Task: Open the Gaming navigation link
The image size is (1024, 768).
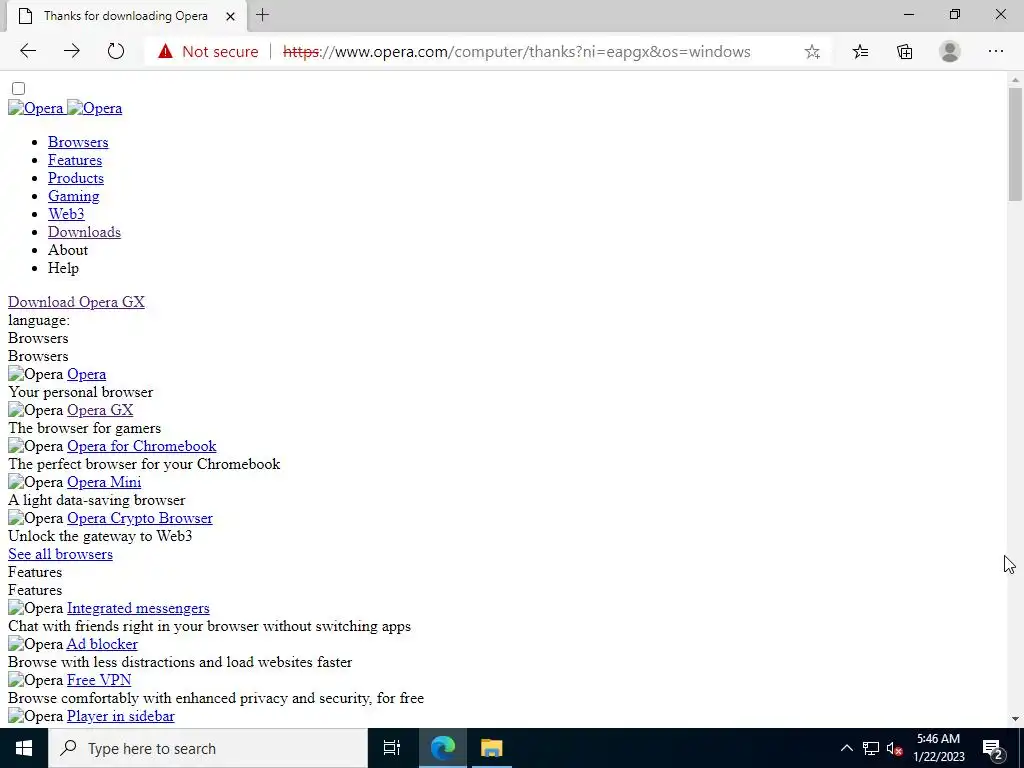Action: coord(74,196)
